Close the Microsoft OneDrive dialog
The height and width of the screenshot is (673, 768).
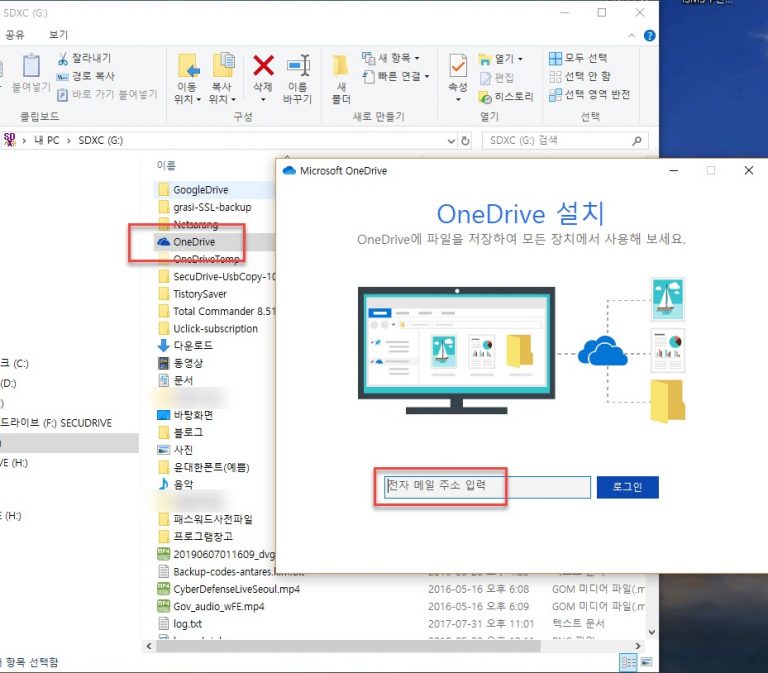748,170
